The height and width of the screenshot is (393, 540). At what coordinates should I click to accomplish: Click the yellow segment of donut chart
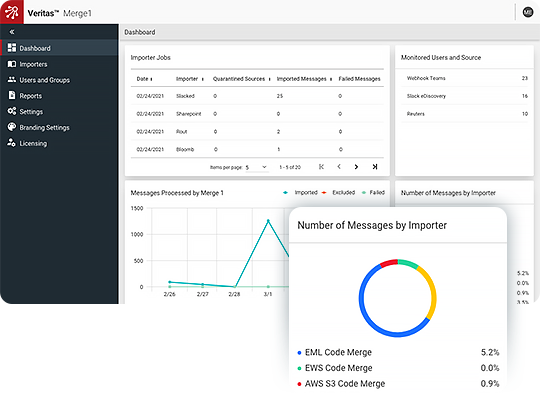pyautogui.click(x=430, y=290)
